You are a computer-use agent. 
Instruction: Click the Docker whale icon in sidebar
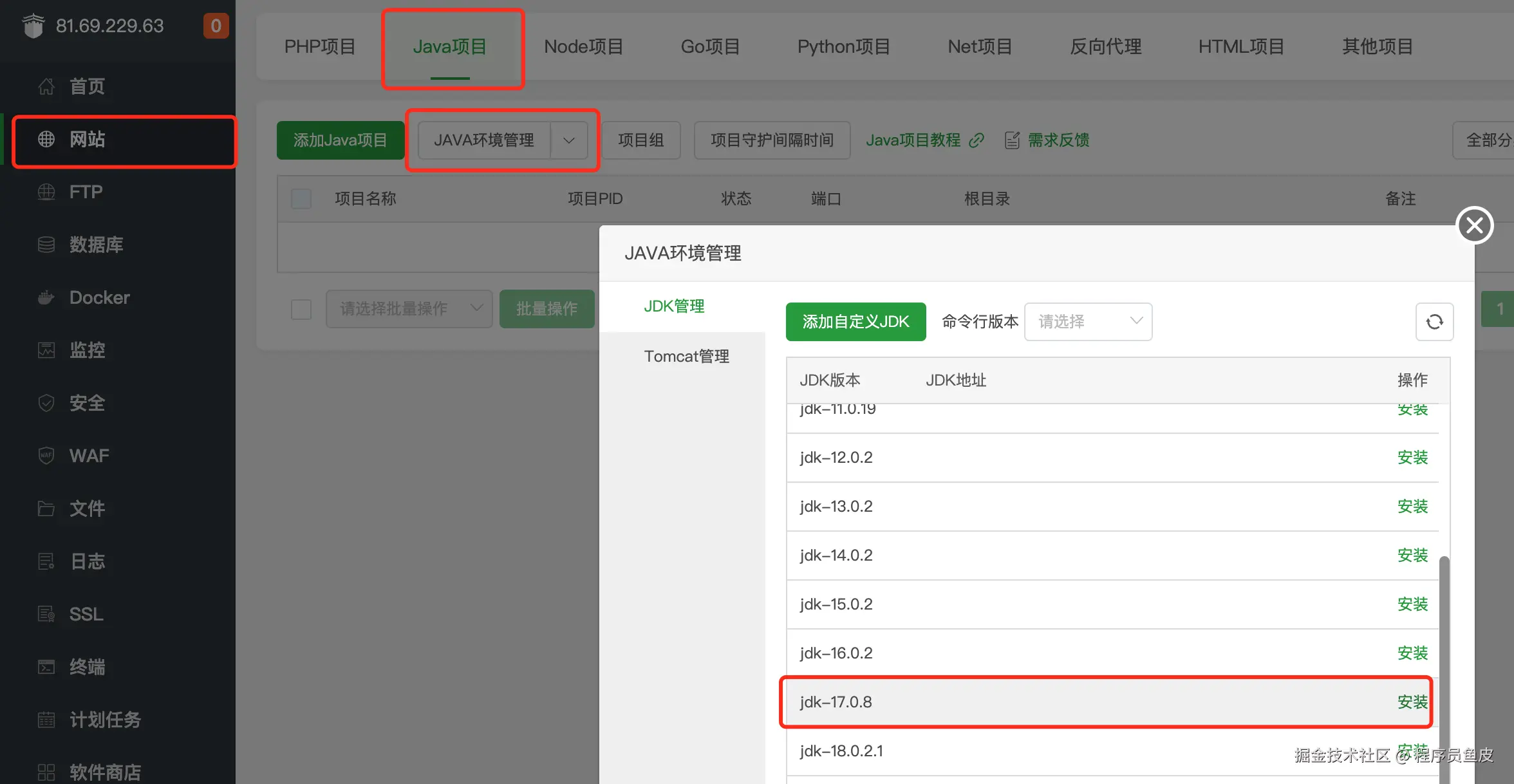46,297
